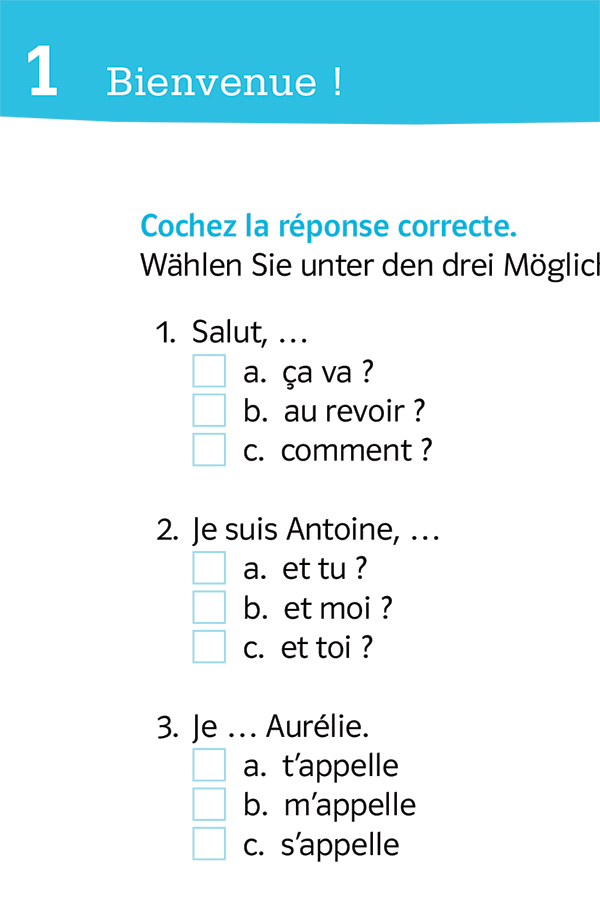Click the chapter number 1 in header
Viewport: 600px width, 900px height.
coord(42,74)
